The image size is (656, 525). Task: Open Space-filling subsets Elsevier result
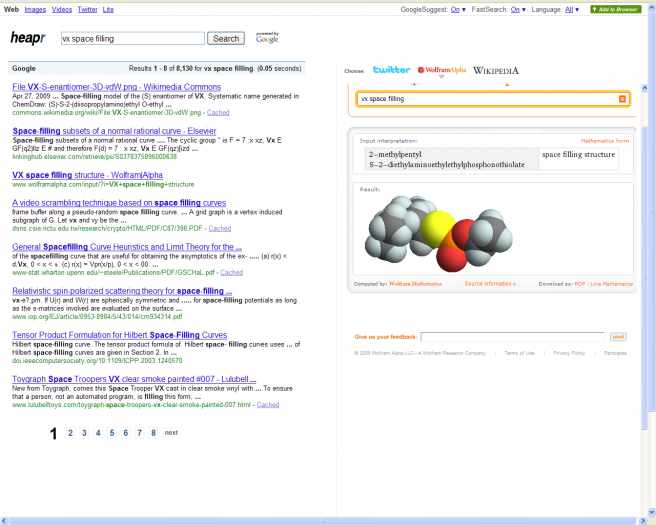[x=114, y=131]
